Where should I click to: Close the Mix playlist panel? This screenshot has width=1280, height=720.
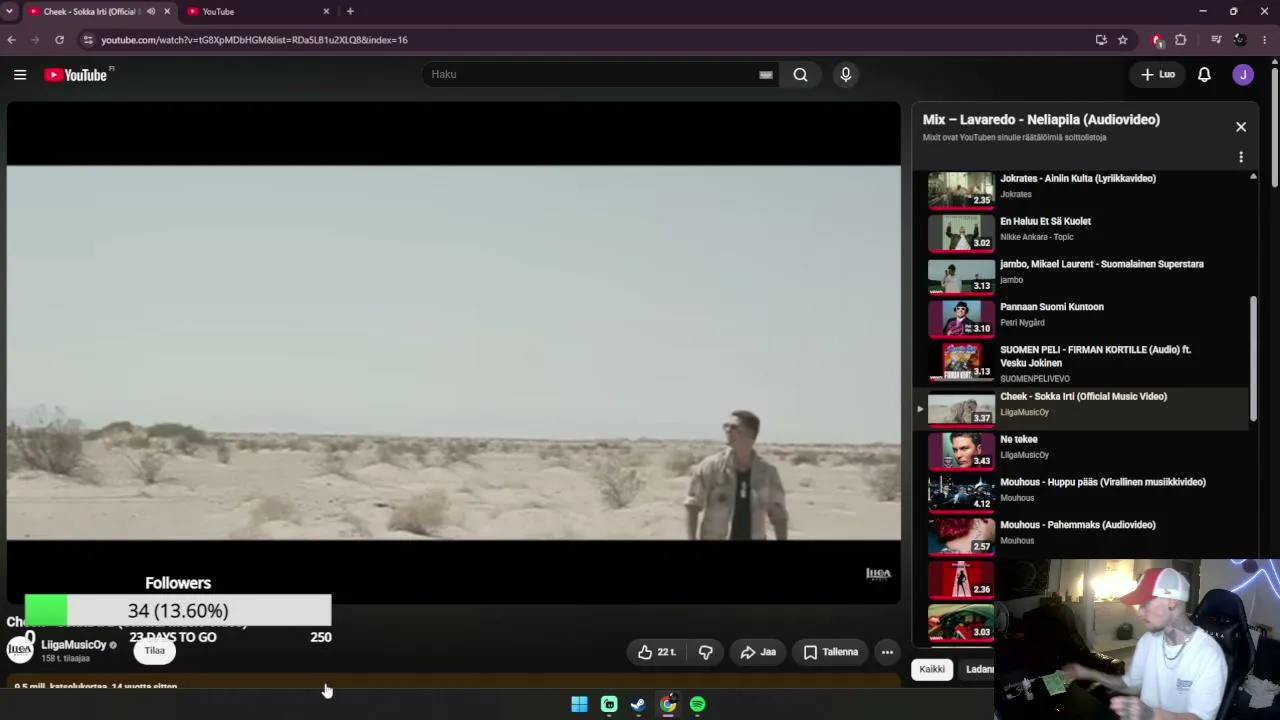(x=1241, y=127)
